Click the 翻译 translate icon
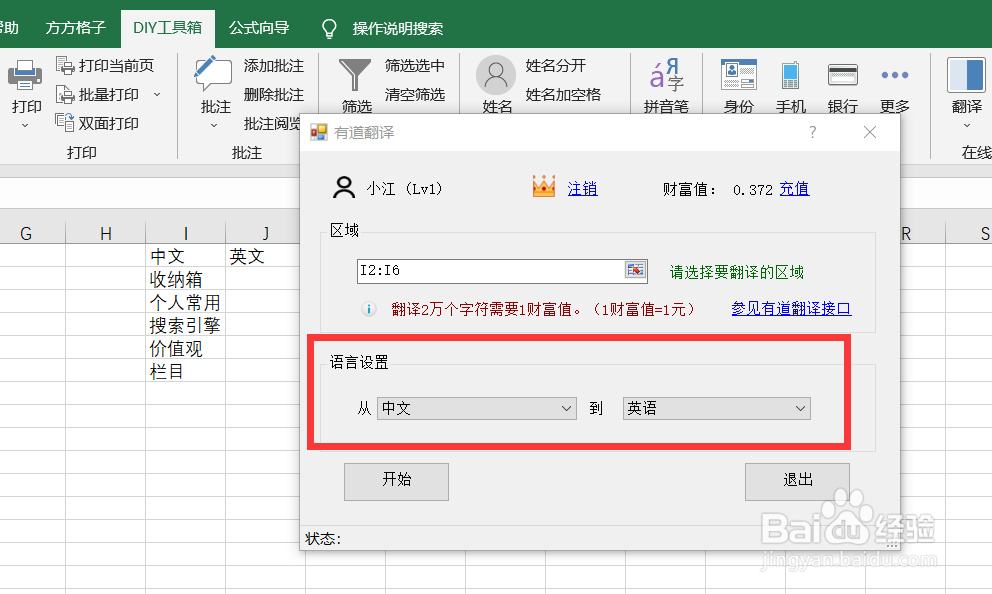 click(966, 75)
